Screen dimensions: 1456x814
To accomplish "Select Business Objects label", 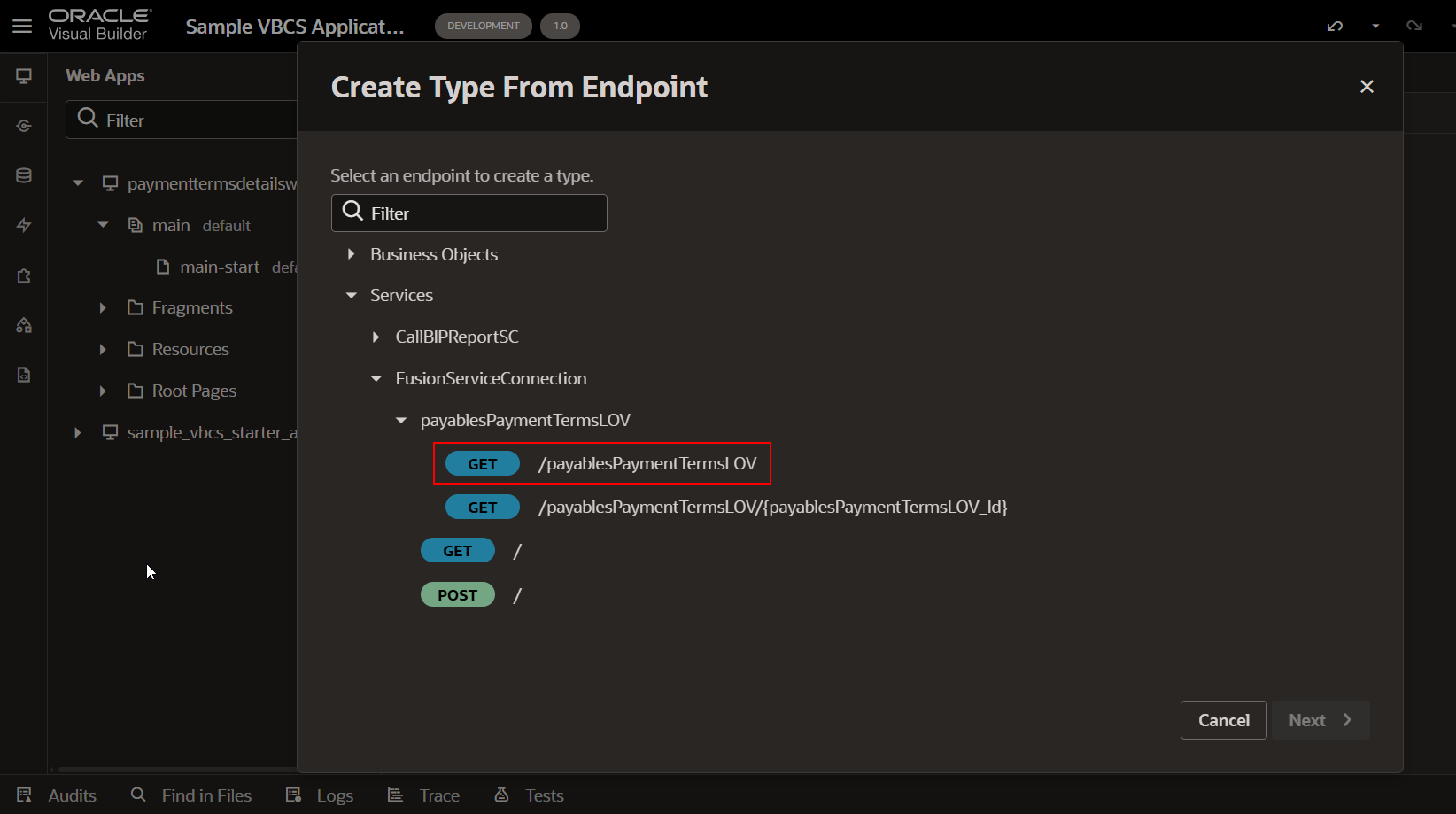I will pos(434,254).
